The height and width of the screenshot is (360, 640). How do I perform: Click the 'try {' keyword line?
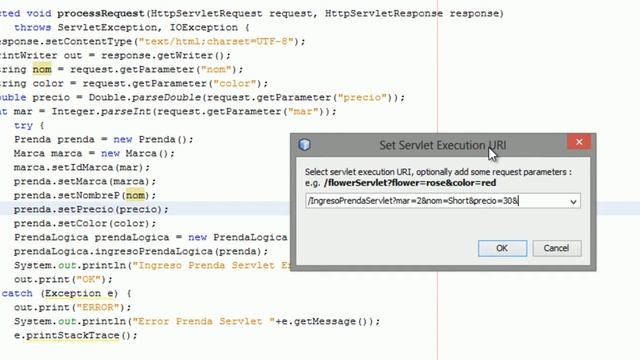[x=29, y=125]
